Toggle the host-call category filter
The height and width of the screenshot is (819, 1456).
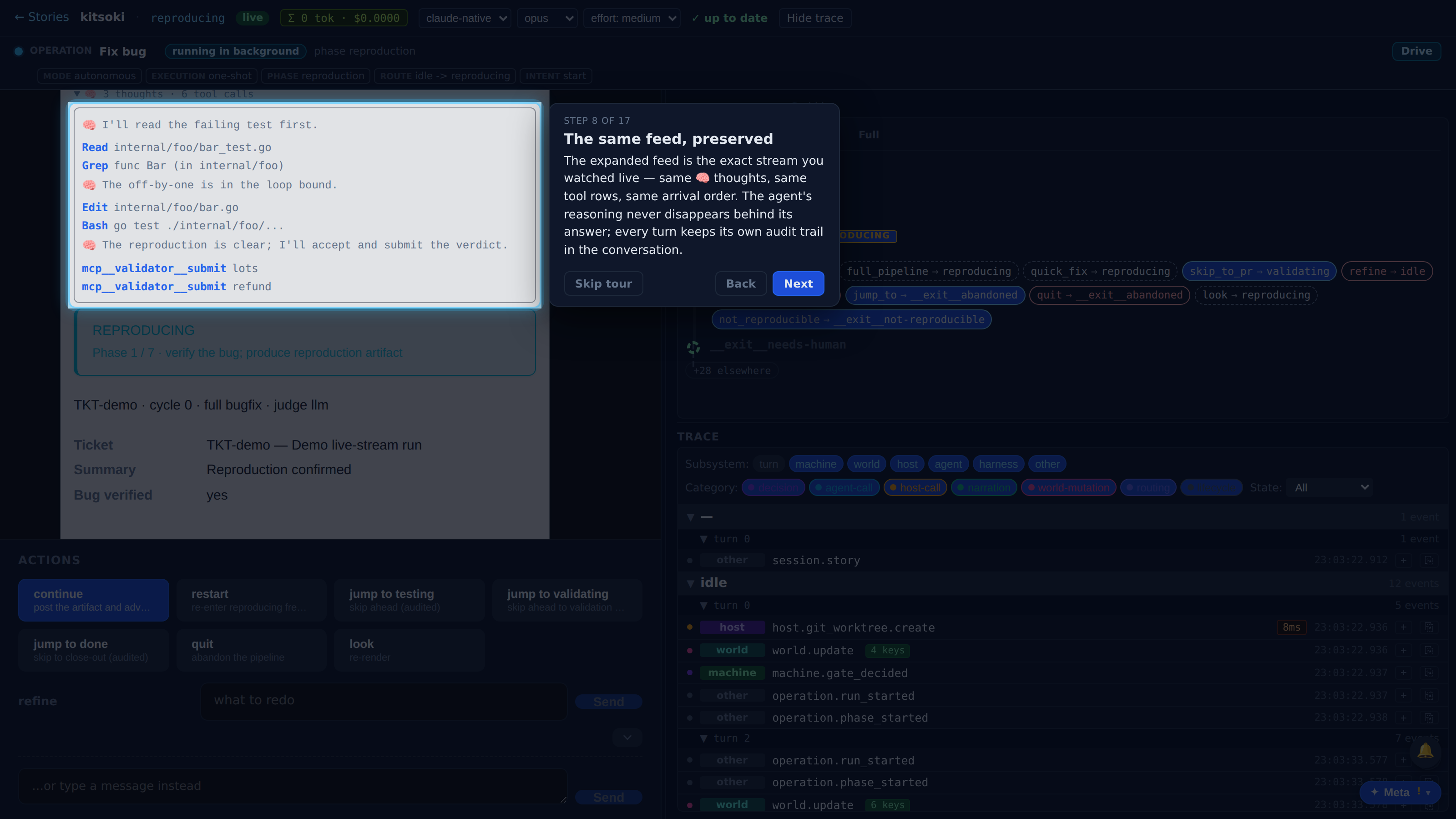915,487
